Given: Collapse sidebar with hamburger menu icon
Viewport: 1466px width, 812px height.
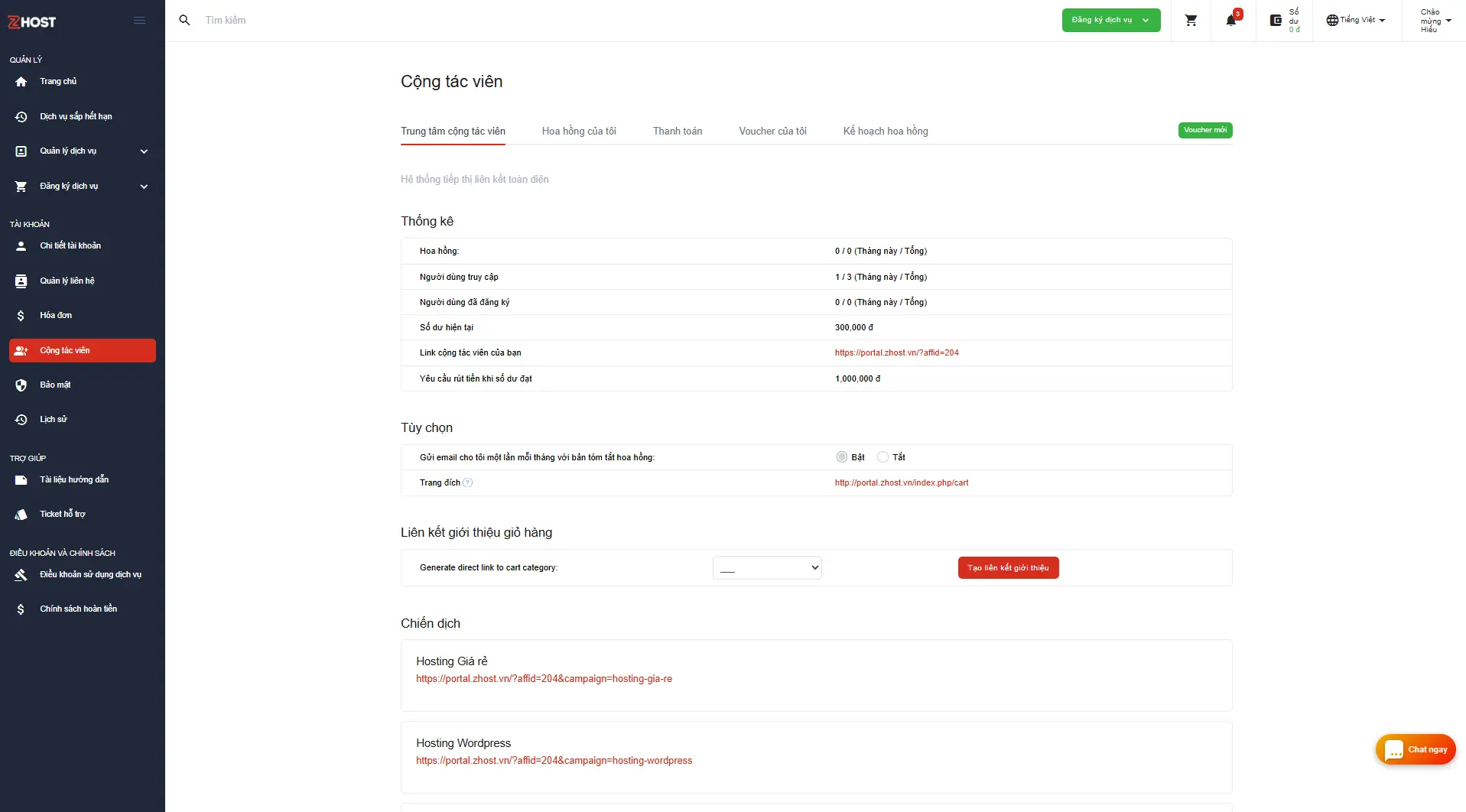Looking at the screenshot, I should click(139, 21).
